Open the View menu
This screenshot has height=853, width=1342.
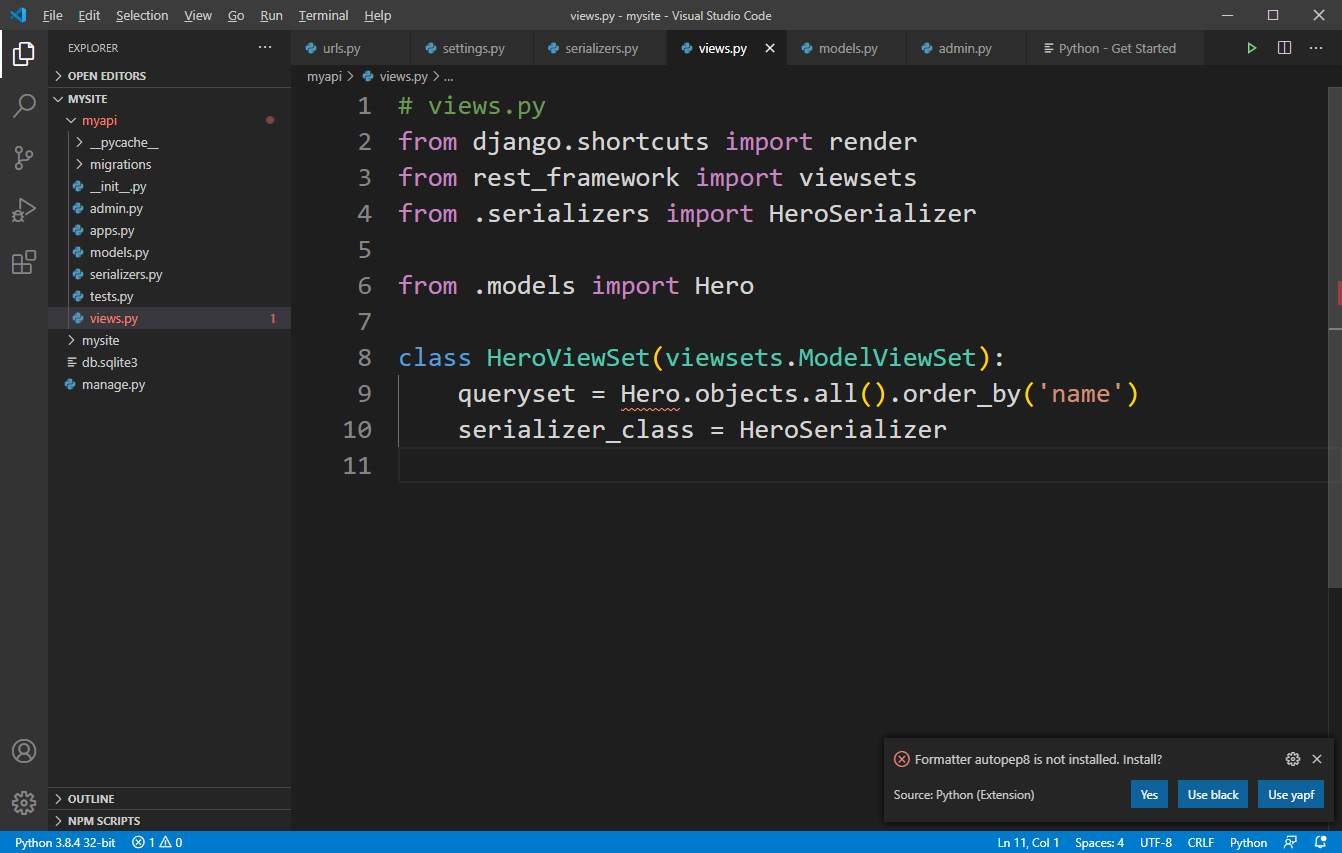coord(198,16)
